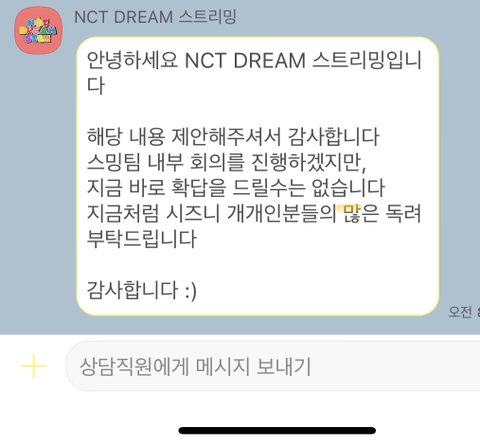
Task: Tap the yellow plus attachment icon
Action: (x=33, y=366)
